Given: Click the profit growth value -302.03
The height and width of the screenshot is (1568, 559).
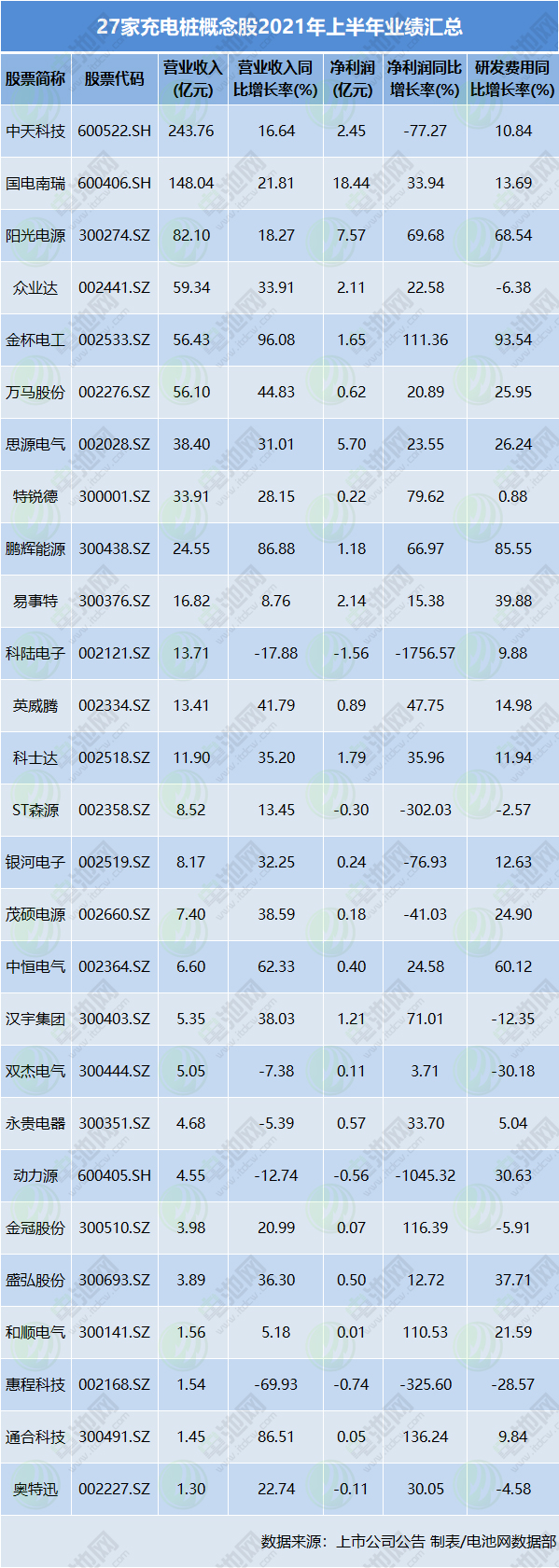Looking at the screenshot, I should point(426,810).
